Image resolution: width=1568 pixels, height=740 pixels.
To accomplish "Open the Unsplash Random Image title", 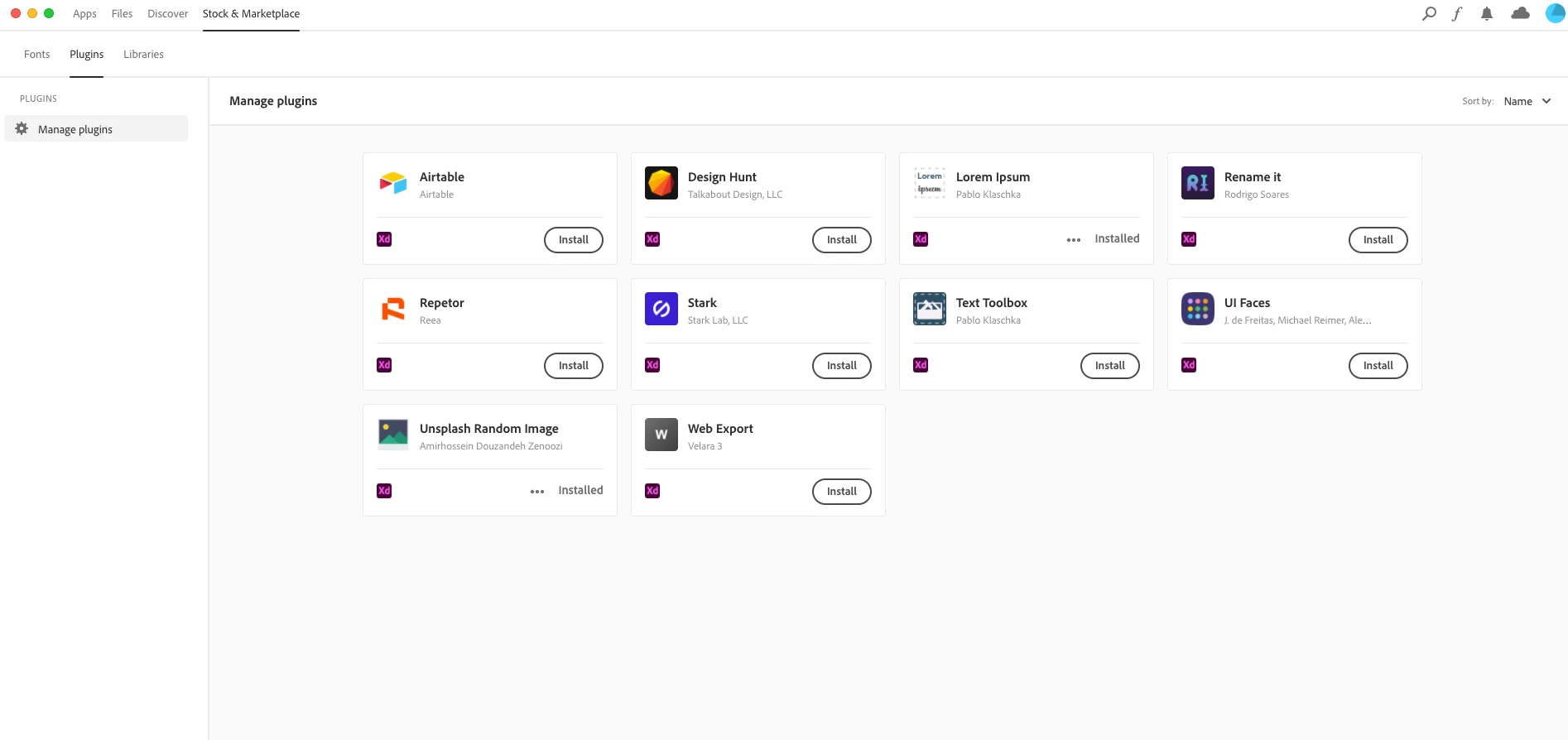I will pos(488,429).
